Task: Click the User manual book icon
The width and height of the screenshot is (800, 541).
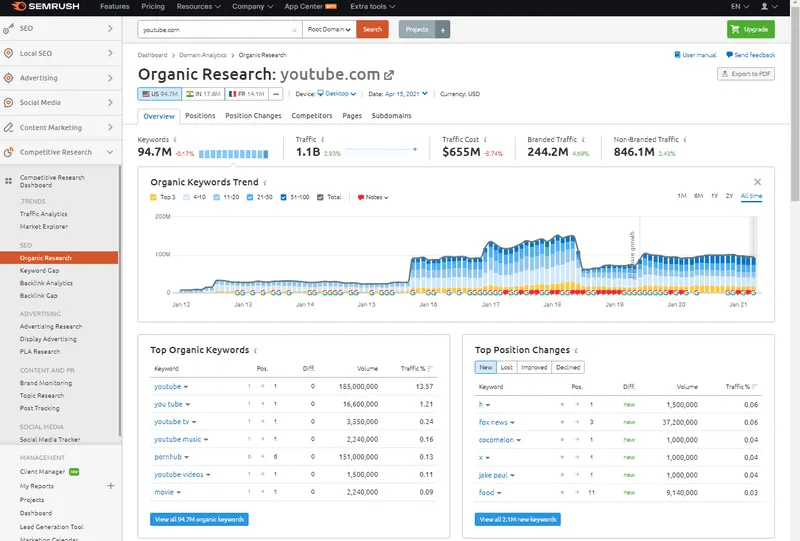Action: [x=677, y=55]
